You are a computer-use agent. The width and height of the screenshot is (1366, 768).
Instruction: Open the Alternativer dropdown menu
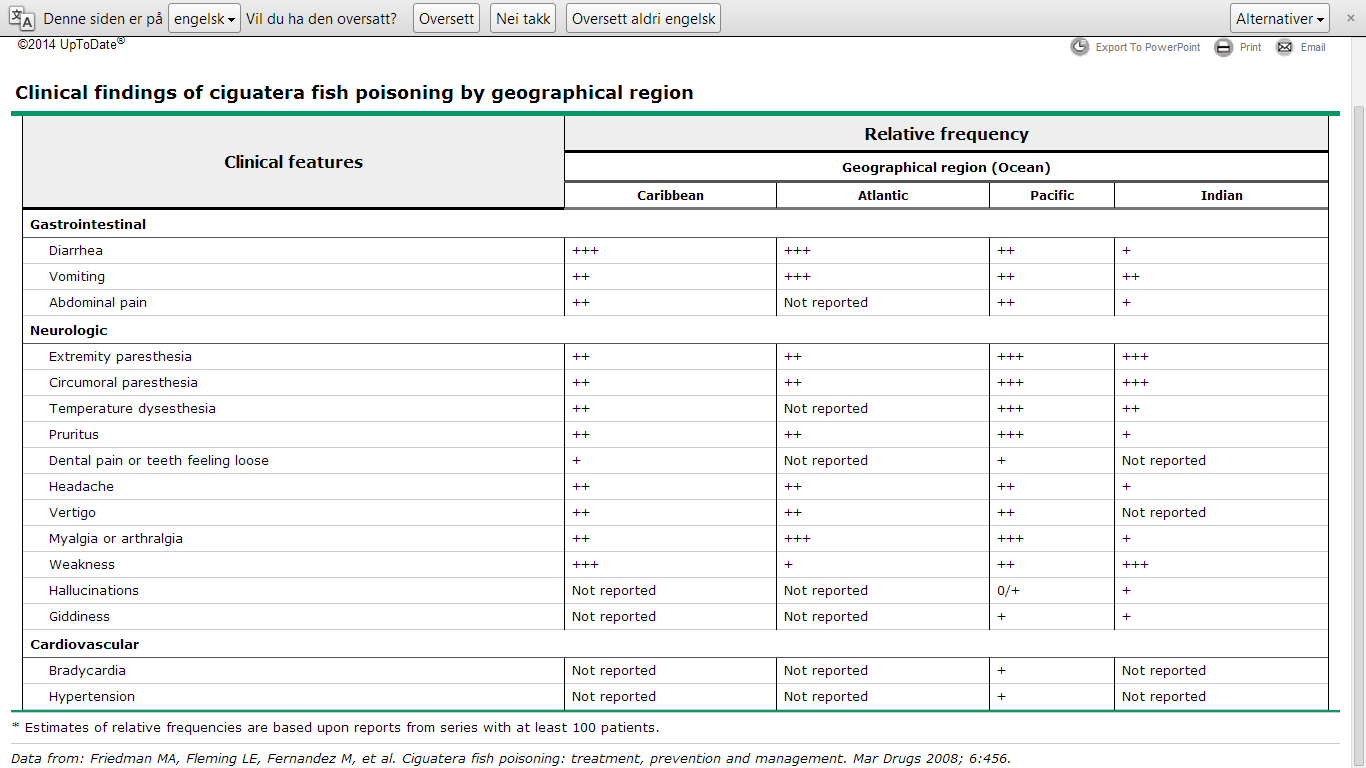[1280, 18]
